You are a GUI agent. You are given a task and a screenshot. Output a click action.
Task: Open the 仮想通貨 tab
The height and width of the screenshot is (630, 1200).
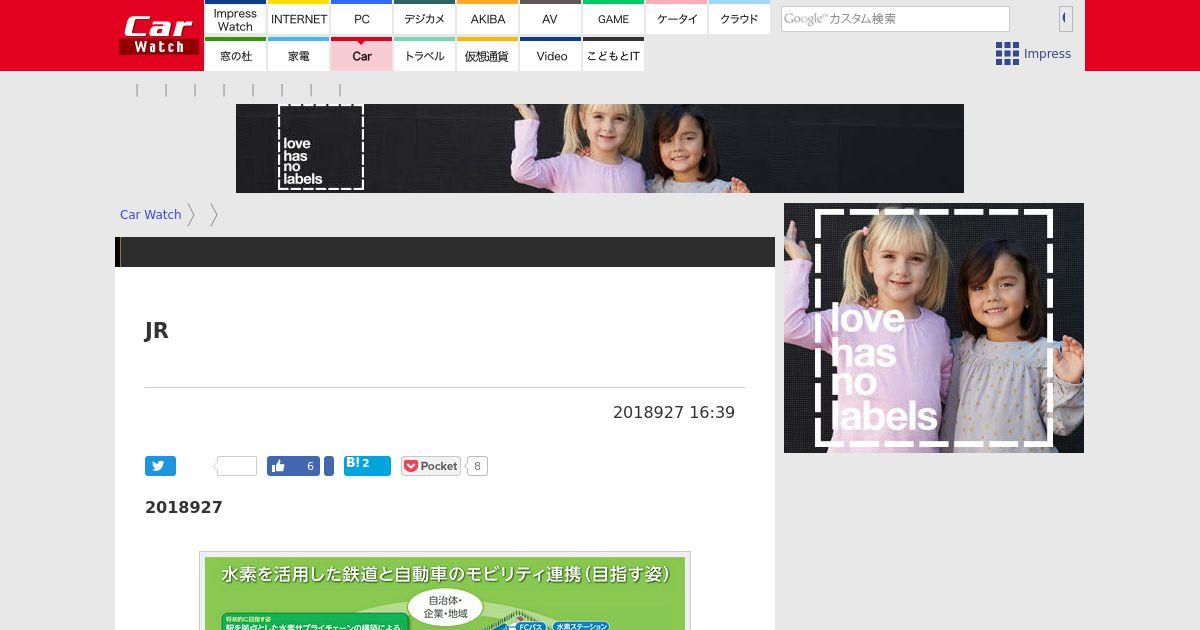pos(488,55)
